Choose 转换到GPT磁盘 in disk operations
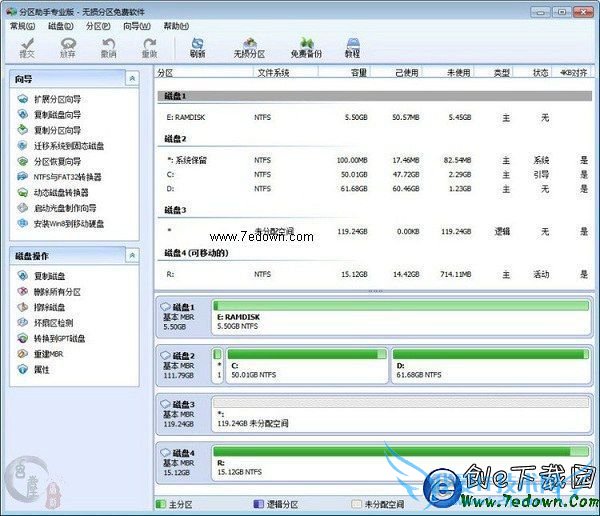600x516 pixels. tap(51, 338)
